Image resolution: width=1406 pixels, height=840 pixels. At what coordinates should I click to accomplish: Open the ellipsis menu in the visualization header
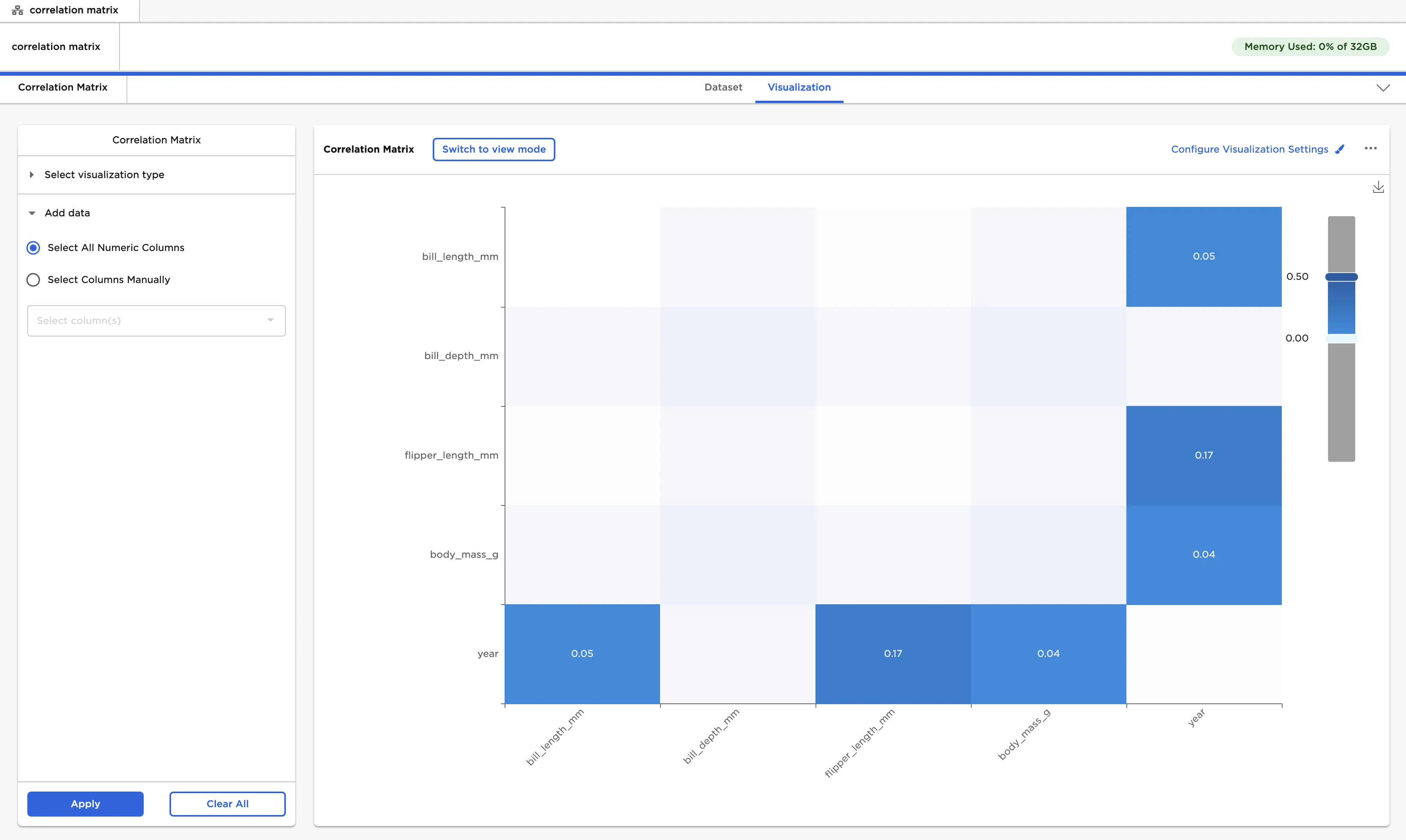point(1372,148)
